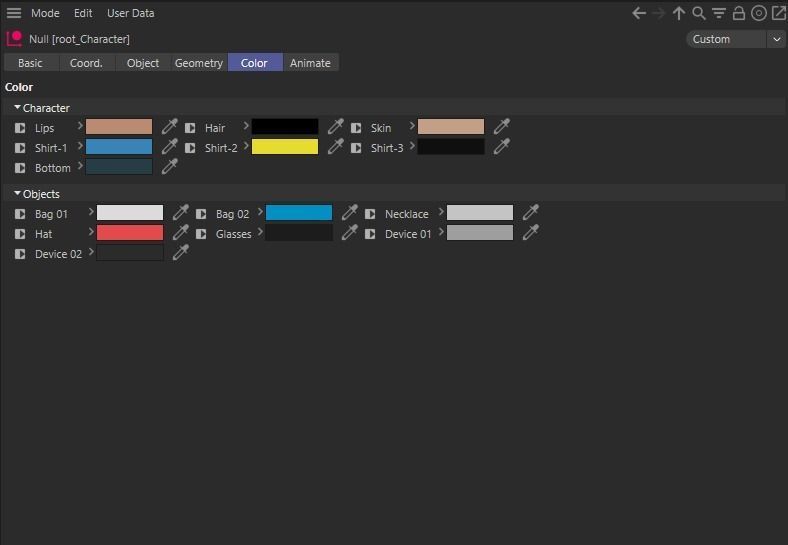Expand Bag 02 color chevron
Image resolution: width=788 pixels, height=545 pixels.
click(x=260, y=212)
